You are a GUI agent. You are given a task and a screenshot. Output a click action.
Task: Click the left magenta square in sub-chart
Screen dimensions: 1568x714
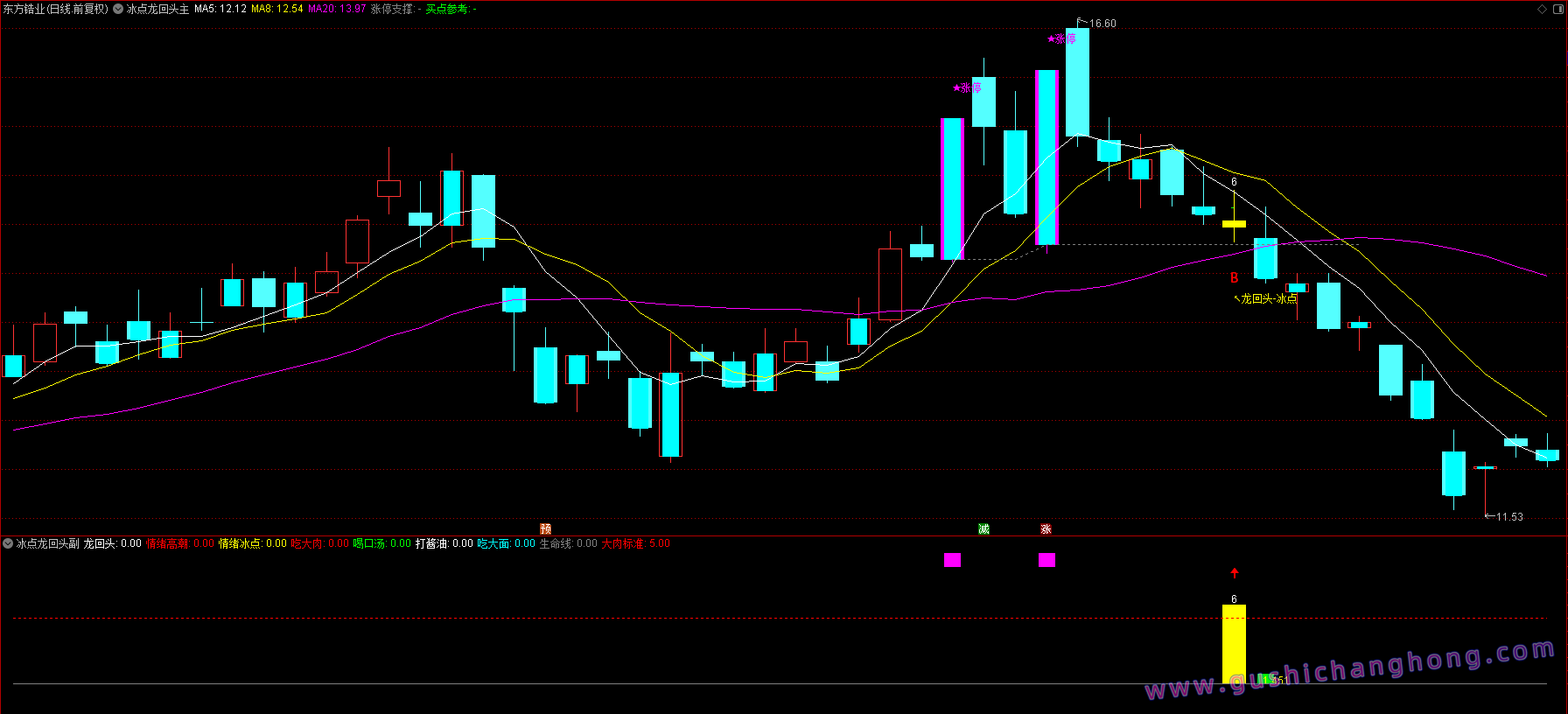(x=952, y=560)
